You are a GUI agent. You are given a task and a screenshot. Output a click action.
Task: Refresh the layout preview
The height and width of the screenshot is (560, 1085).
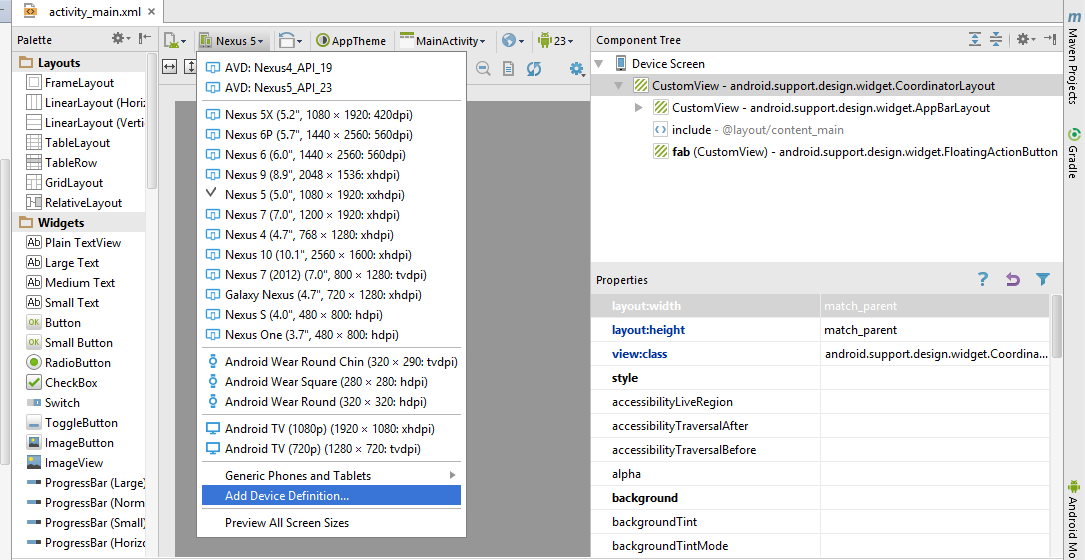pyautogui.click(x=534, y=68)
